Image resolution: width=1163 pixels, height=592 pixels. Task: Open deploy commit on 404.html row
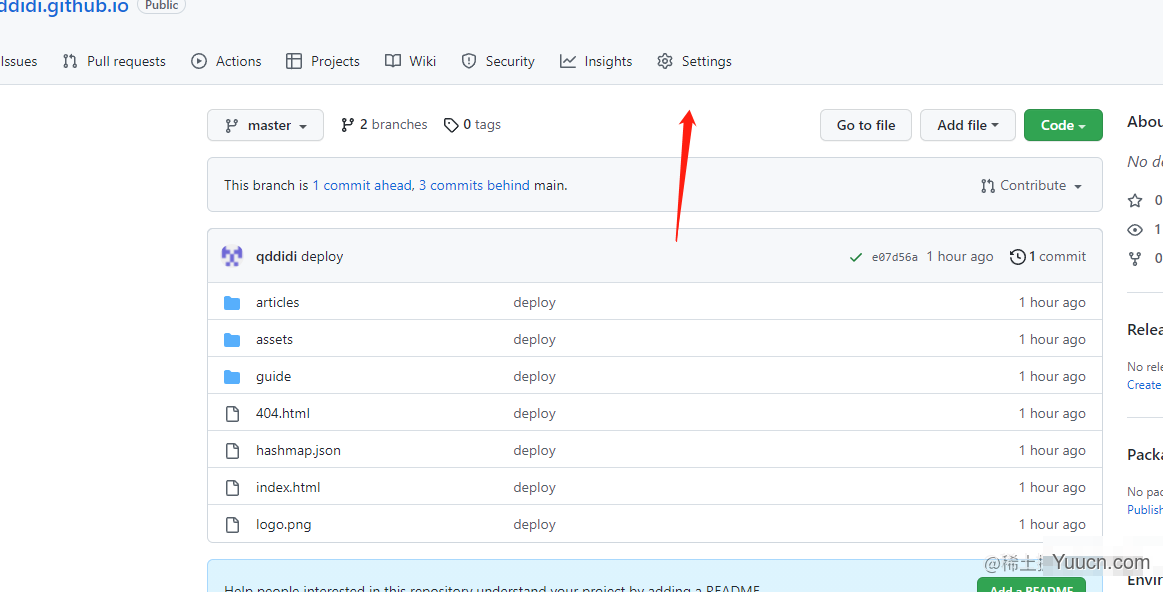534,414
